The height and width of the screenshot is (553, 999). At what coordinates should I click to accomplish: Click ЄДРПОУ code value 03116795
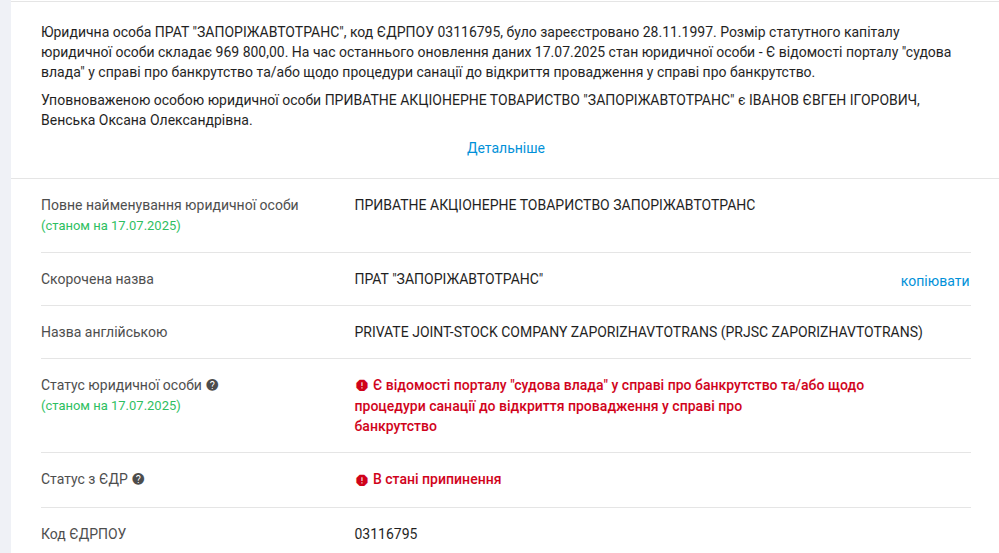386,534
